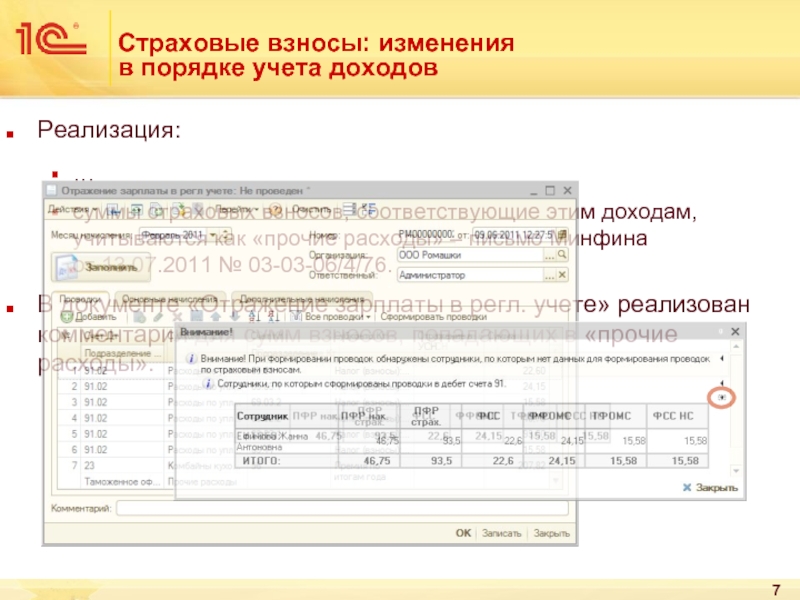Click the list settings icon after Очистить
Screen dimensions: 800x600
[x=349, y=209]
